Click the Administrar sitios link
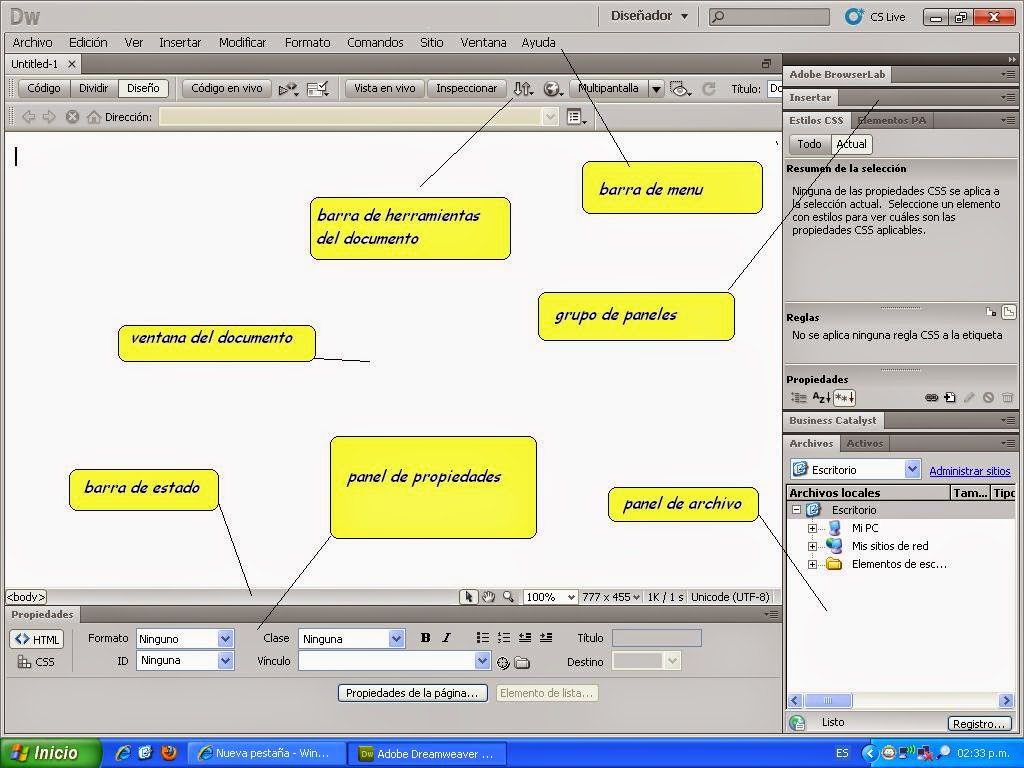The height and width of the screenshot is (768, 1024). 969,471
